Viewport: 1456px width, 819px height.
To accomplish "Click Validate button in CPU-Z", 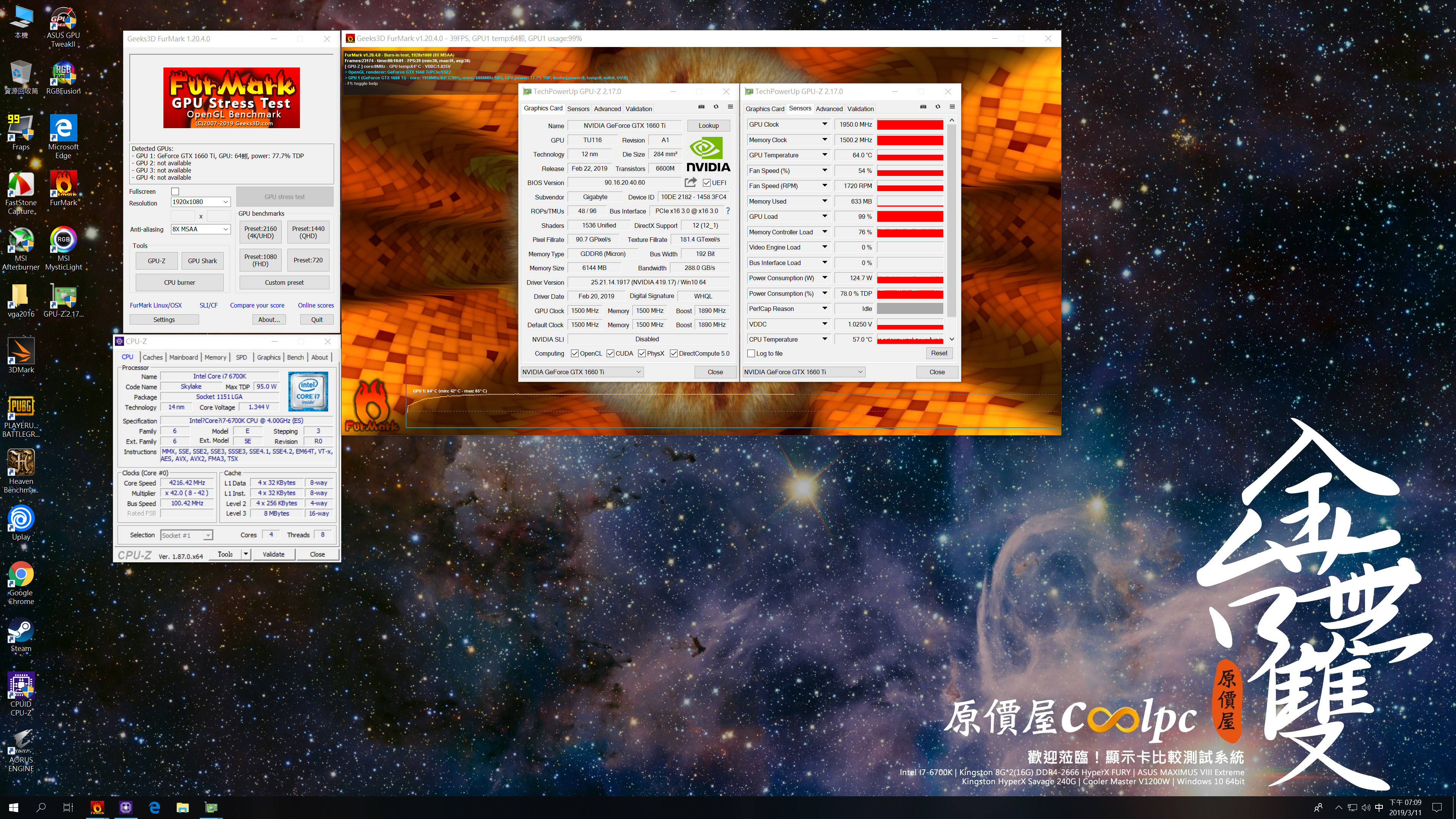I will click(x=273, y=554).
